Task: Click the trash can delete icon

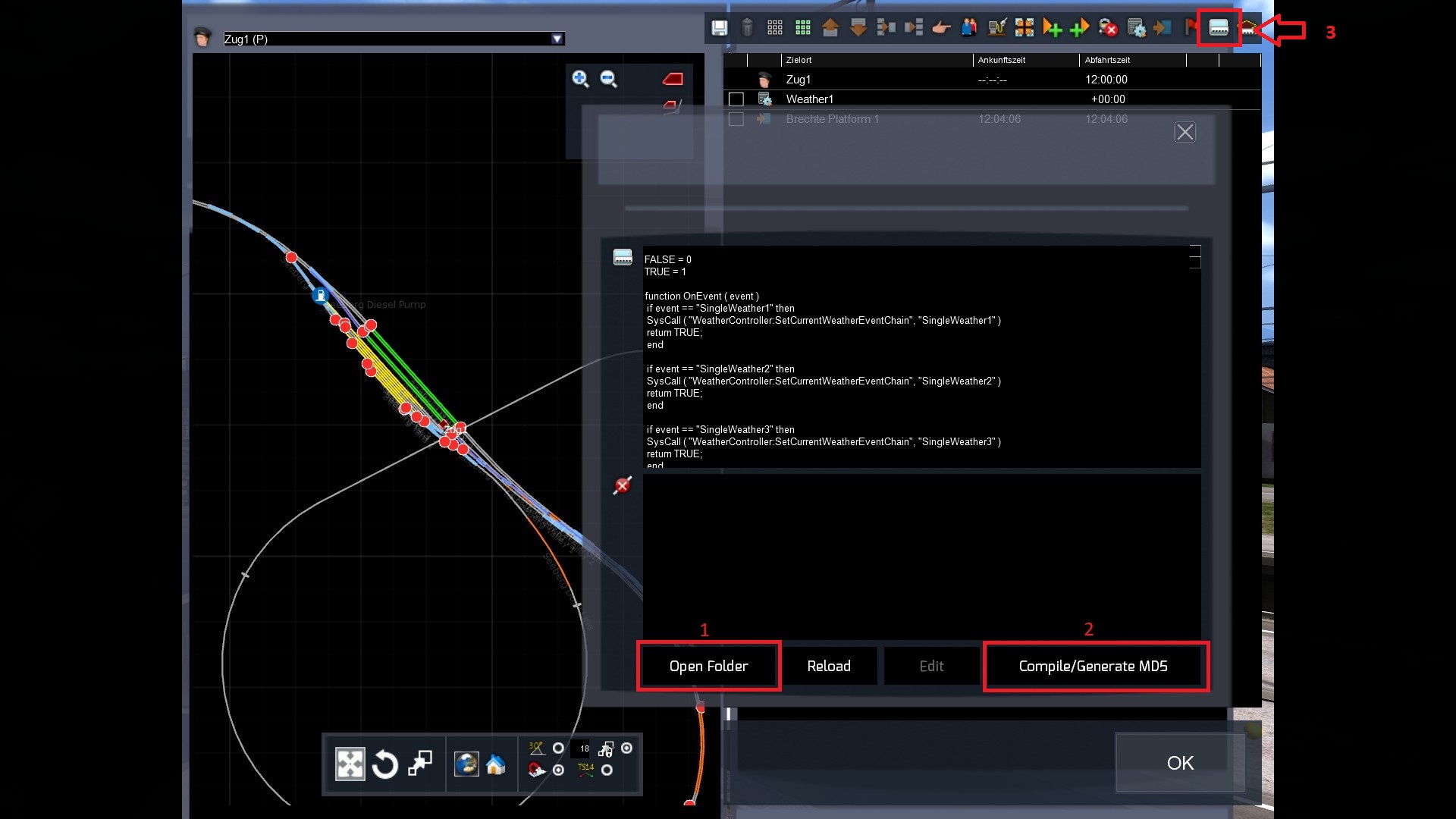Action: coord(747,28)
